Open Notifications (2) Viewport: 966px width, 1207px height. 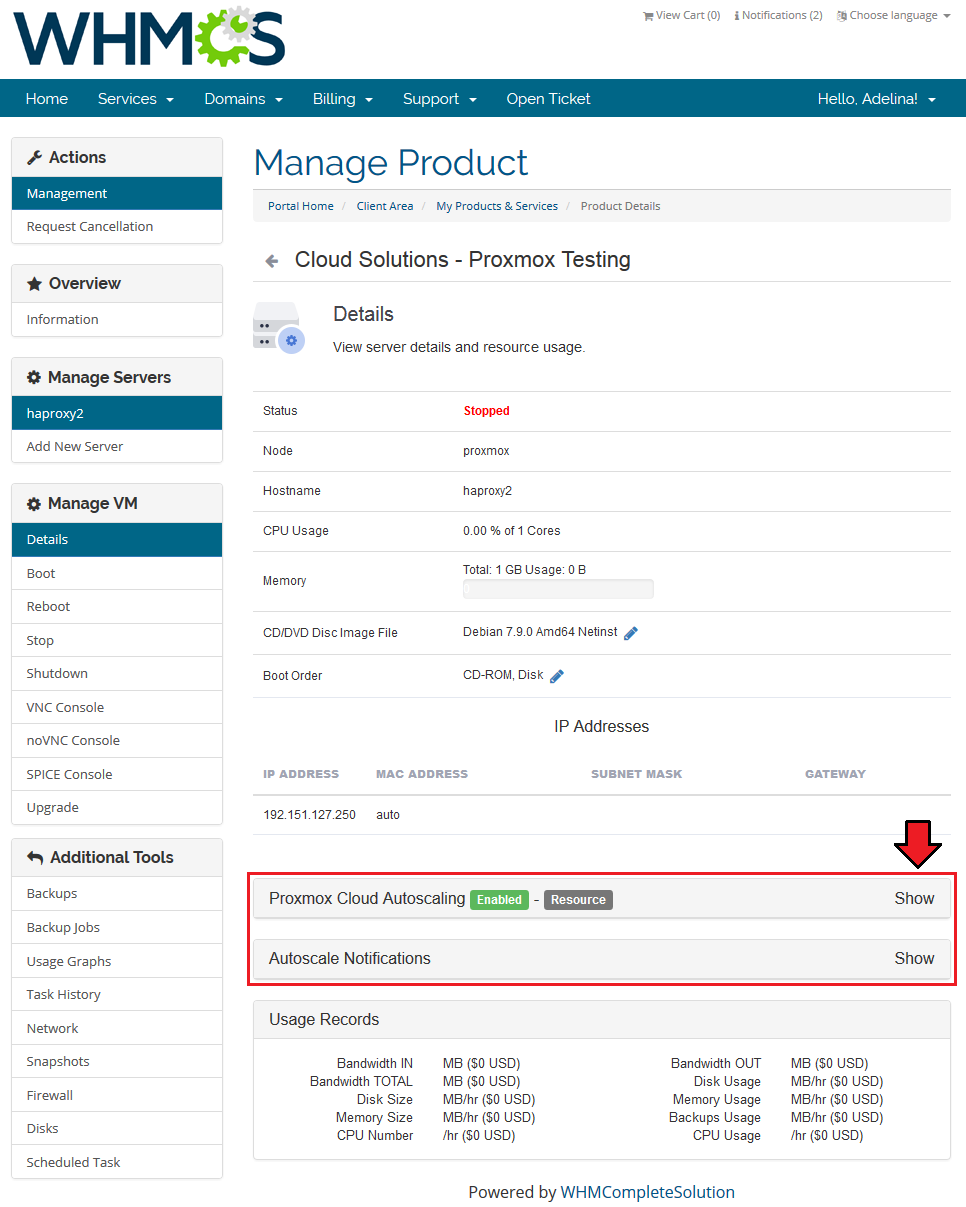(778, 15)
